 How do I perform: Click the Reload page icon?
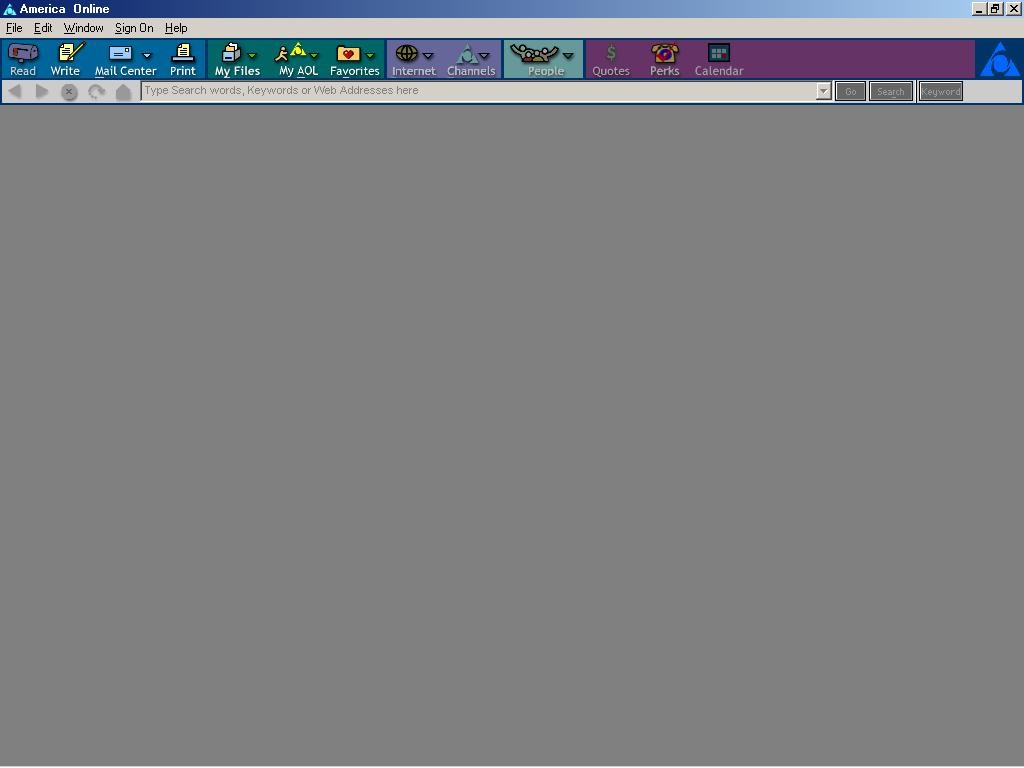(96, 92)
